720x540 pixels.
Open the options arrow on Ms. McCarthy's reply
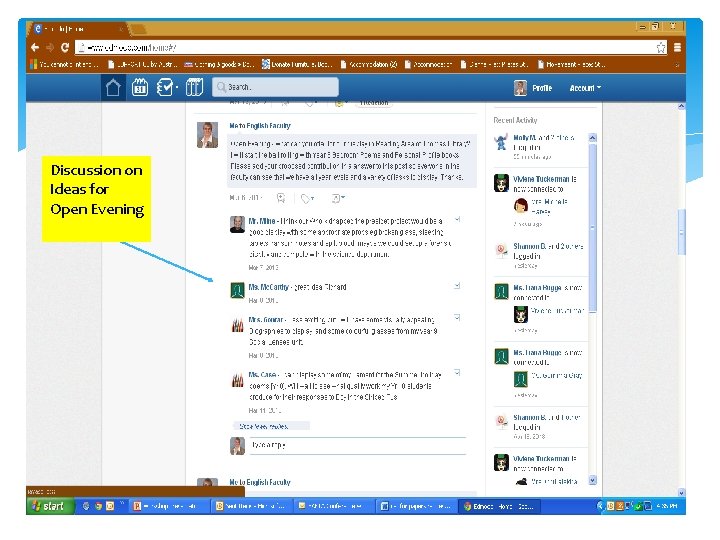[457, 286]
